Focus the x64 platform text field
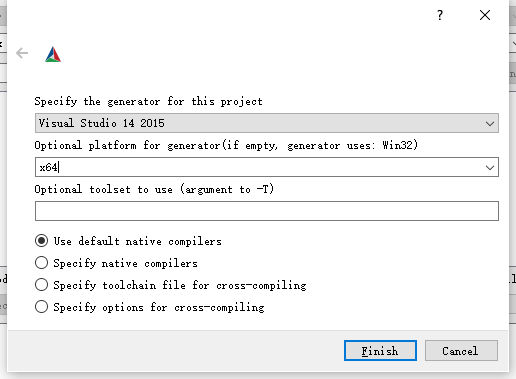 coord(258,167)
